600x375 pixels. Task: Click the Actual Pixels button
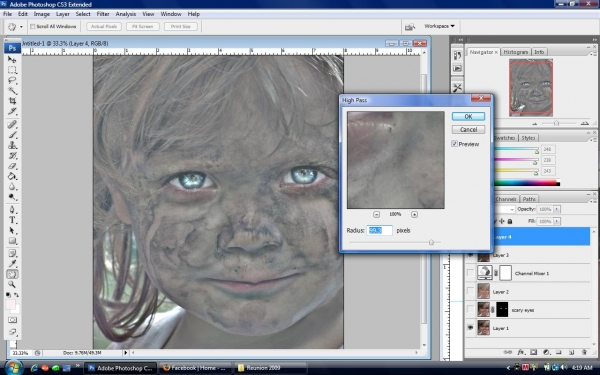[x=104, y=26]
